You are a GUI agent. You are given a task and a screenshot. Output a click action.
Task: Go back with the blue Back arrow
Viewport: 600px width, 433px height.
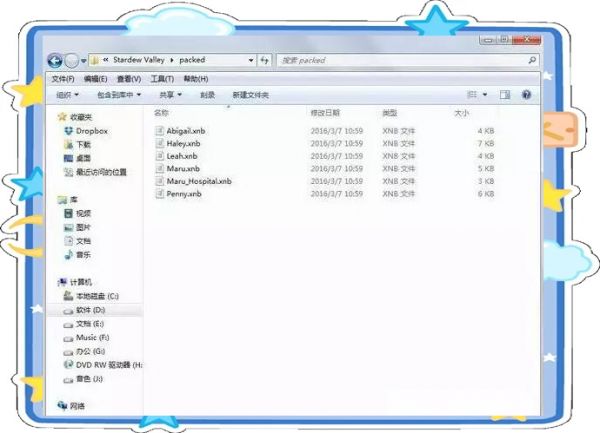[55, 60]
